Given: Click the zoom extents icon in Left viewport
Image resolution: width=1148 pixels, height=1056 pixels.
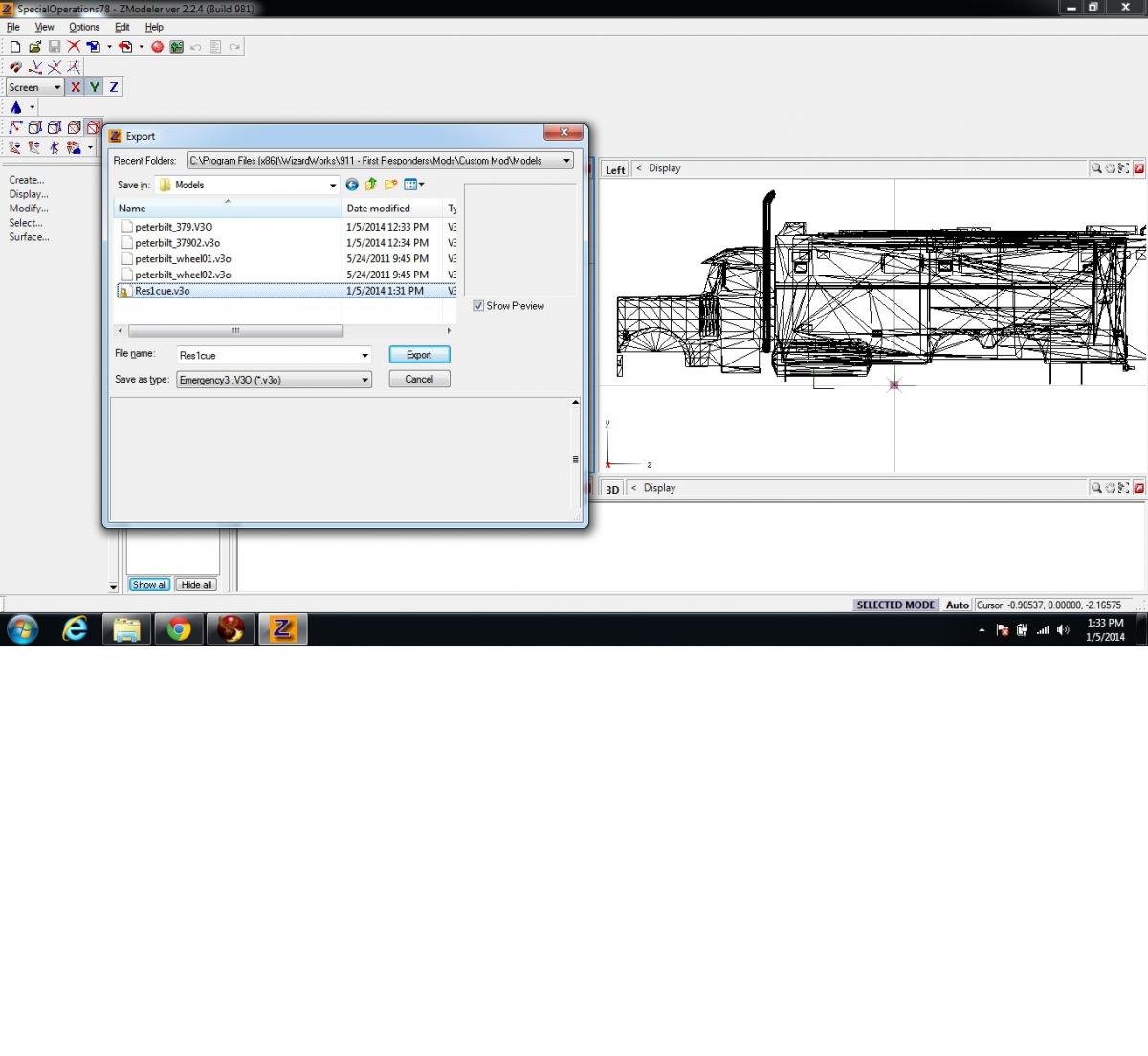Looking at the screenshot, I should coord(1124,168).
